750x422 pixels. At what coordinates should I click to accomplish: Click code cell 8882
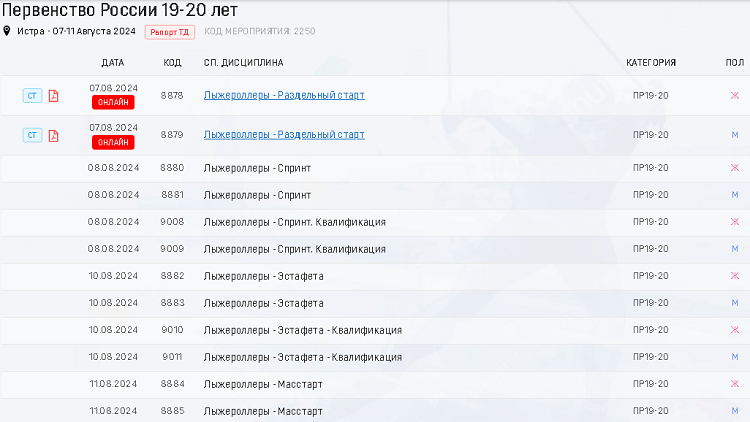click(x=172, y=276)
